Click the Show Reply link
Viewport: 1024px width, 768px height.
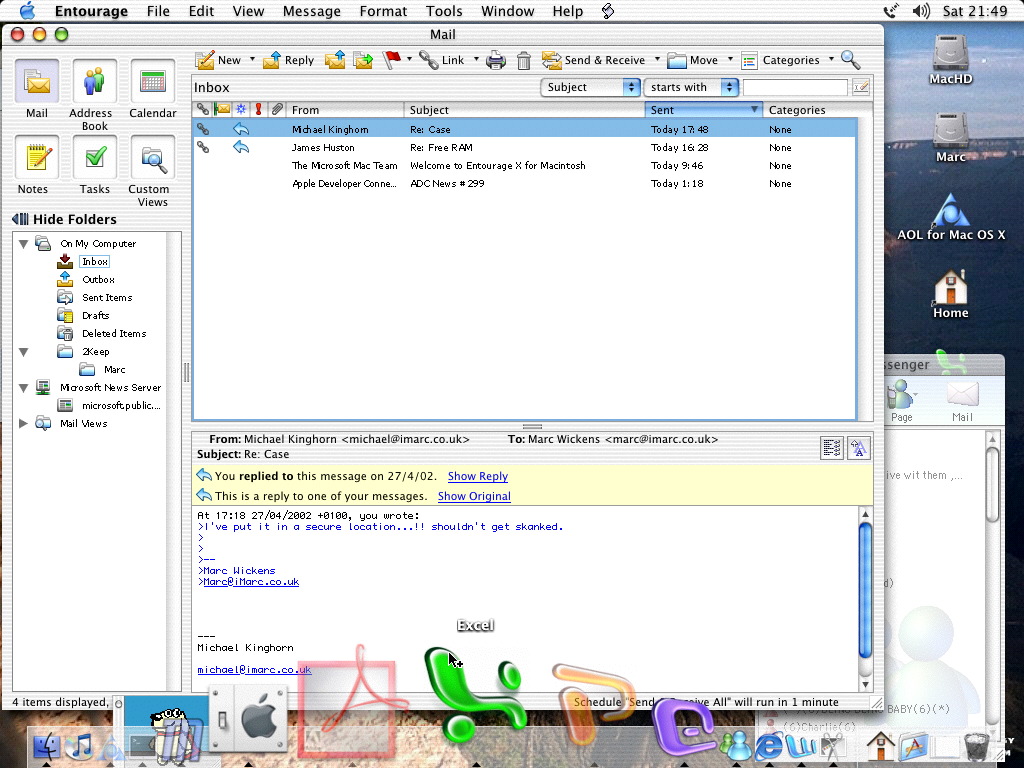pyautogui.click(x=477, y=476)
